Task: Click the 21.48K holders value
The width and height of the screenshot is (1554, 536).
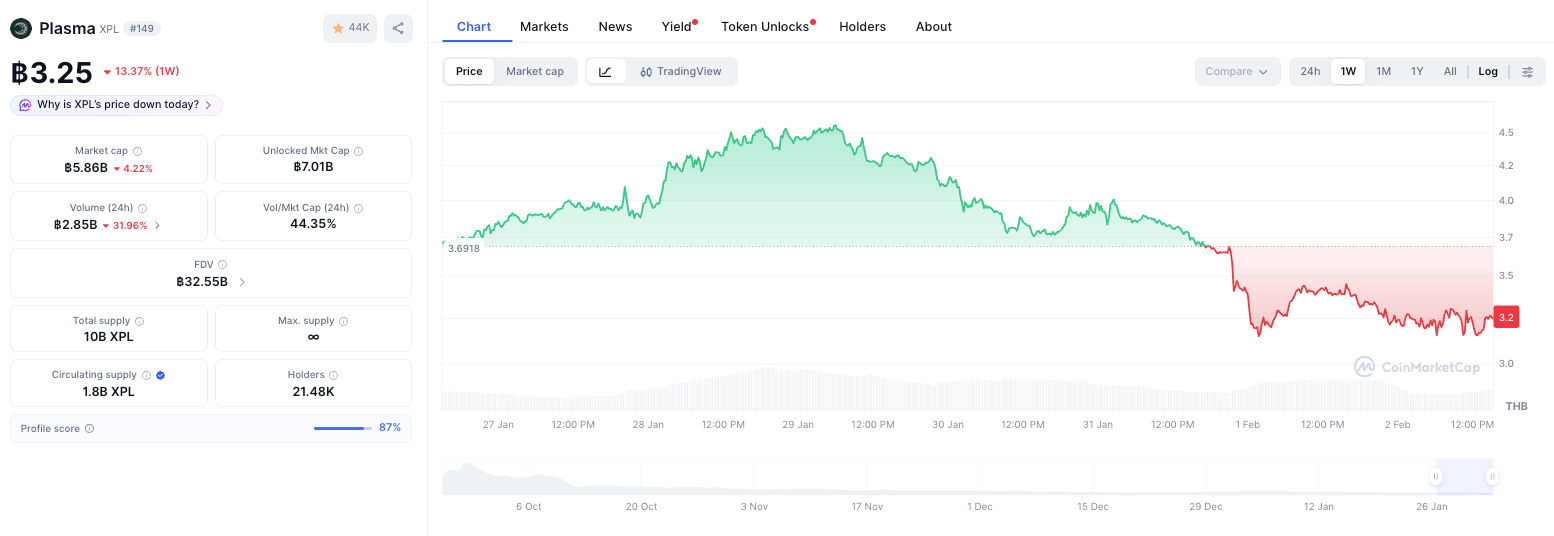Action: pyautogui.click(x=313, y=392)
